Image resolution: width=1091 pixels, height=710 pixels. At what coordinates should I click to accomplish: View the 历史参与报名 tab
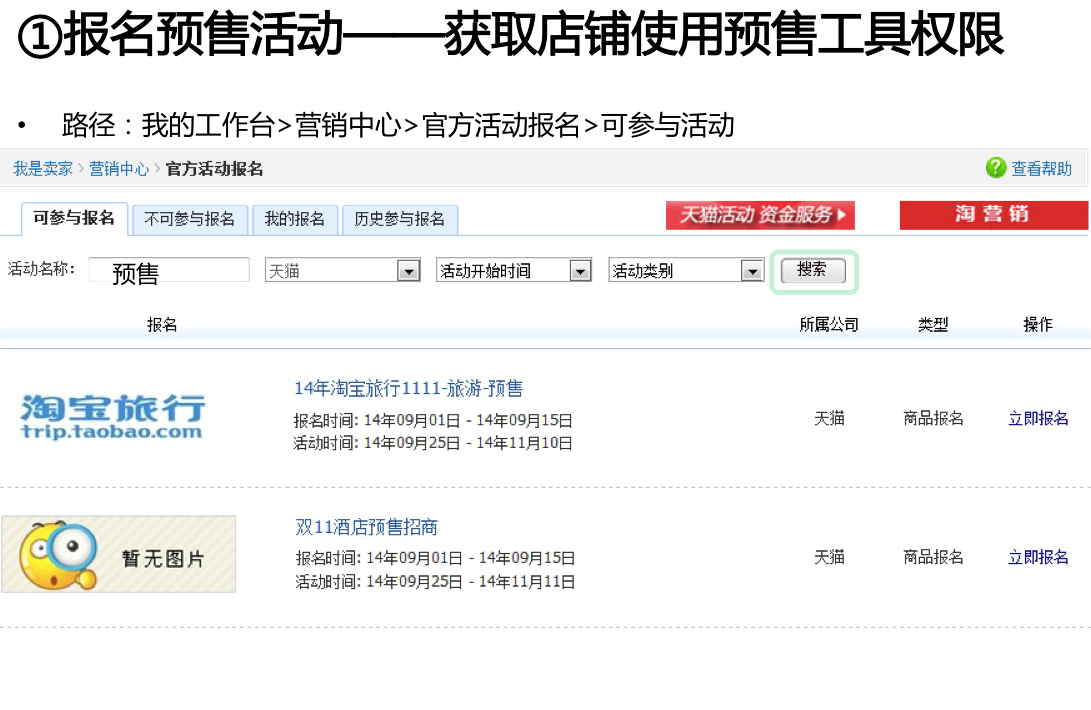399,219
